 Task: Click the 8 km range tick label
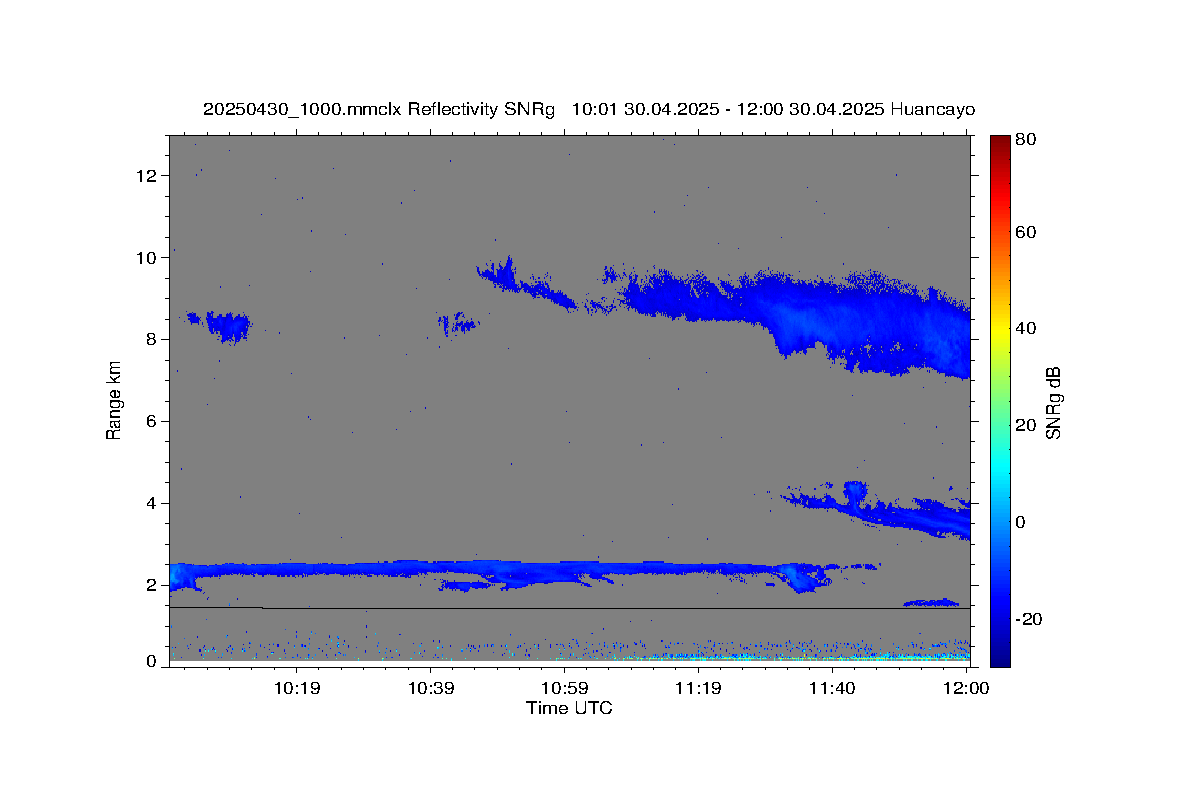click(151, 340)
